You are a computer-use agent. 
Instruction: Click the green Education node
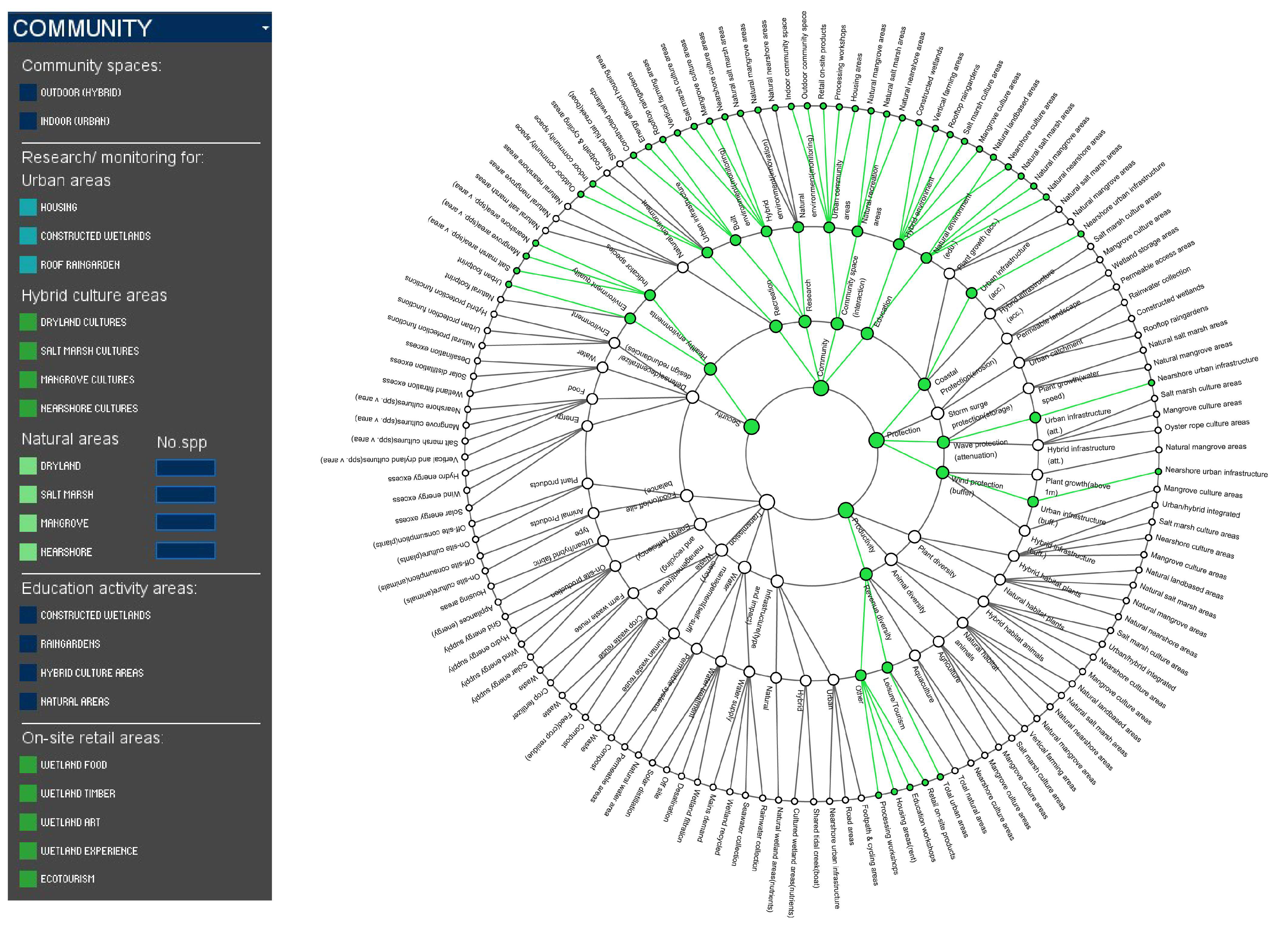[867, 333]
